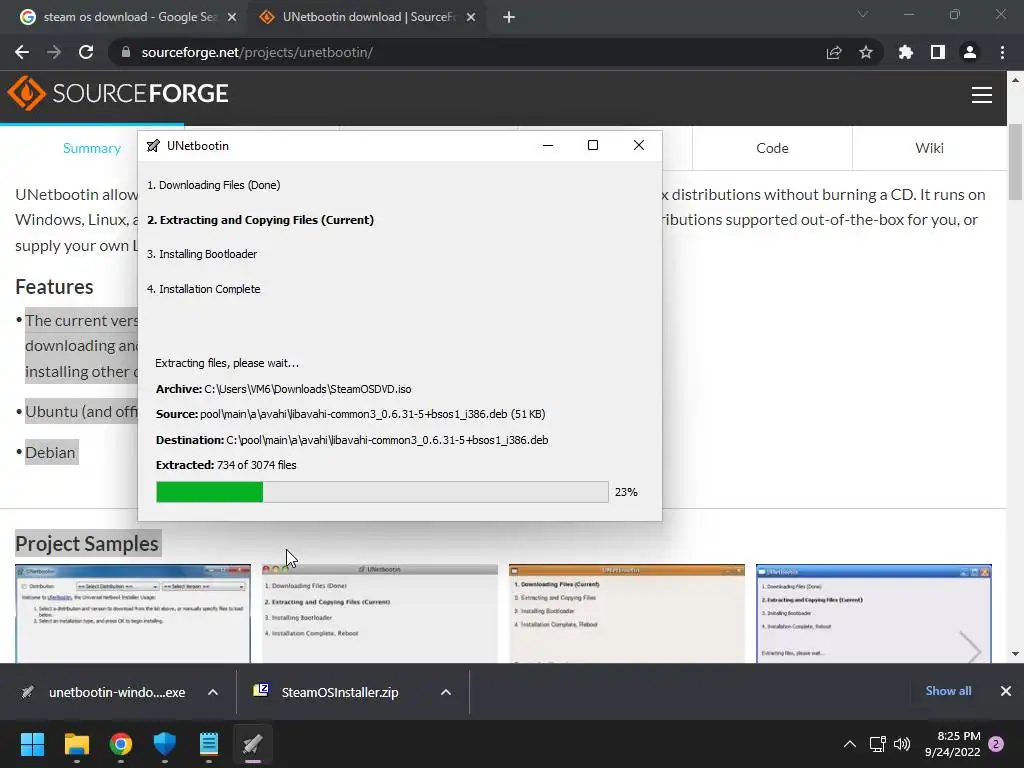
Task: Minimize the UNetbootin window
Action: coord(548,146)
